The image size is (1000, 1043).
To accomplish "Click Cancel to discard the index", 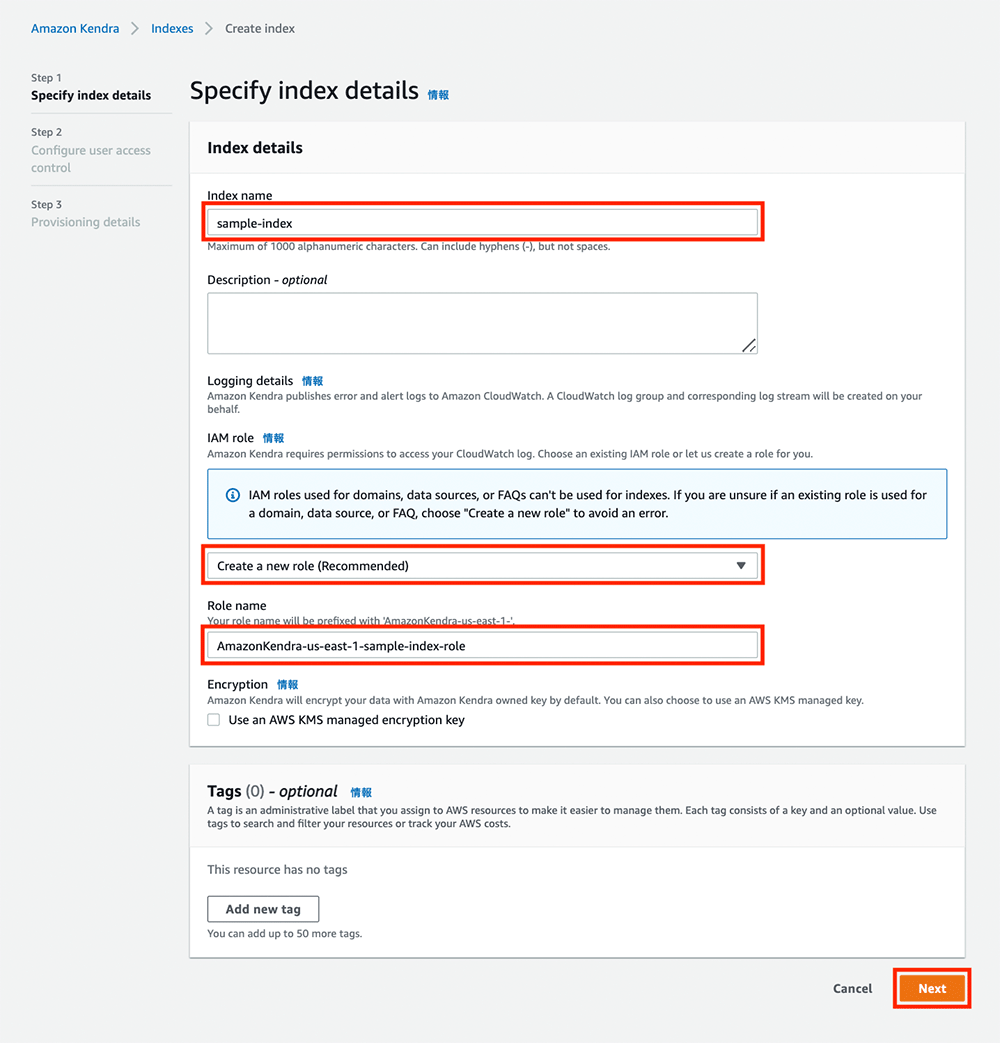I will coord(851,988).
